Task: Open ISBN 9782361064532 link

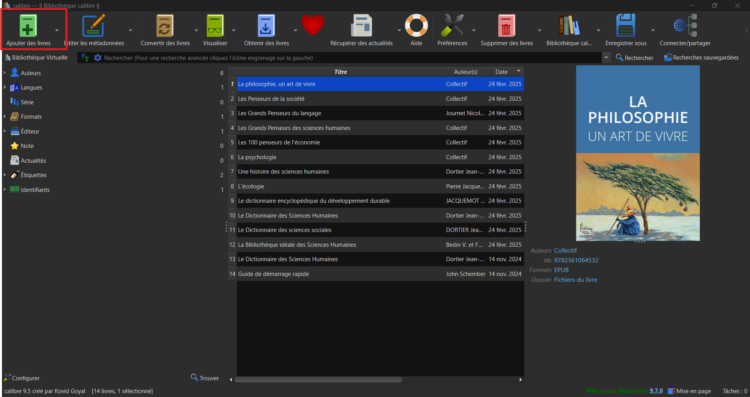Action: pyautogui.click(x=576, y=260)
